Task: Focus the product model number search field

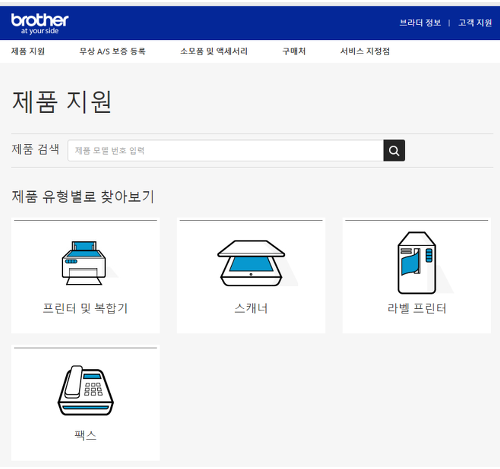Action: pyautogui.click(x=226, y=151)
